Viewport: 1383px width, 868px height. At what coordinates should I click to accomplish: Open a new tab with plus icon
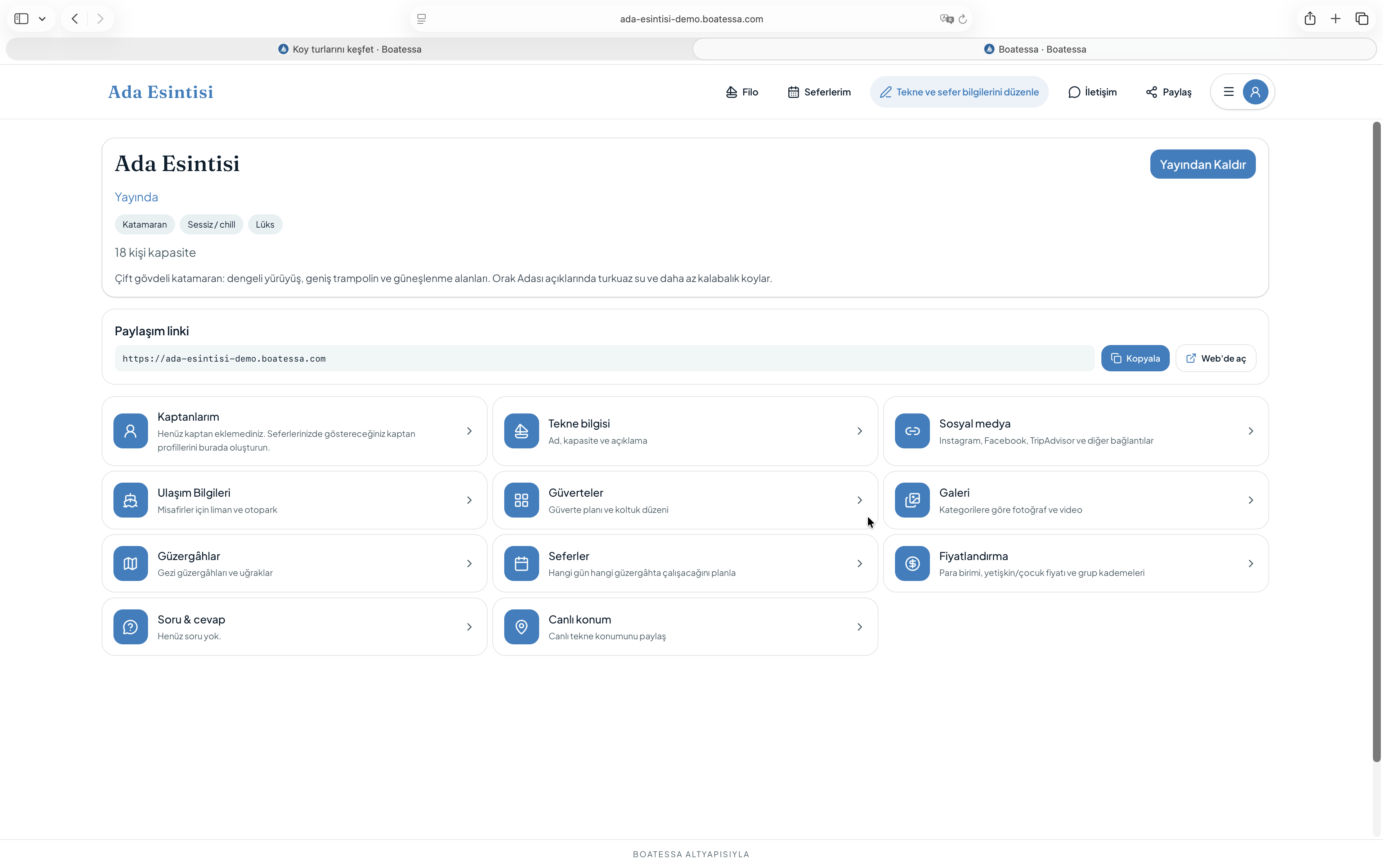[1335, 19]
